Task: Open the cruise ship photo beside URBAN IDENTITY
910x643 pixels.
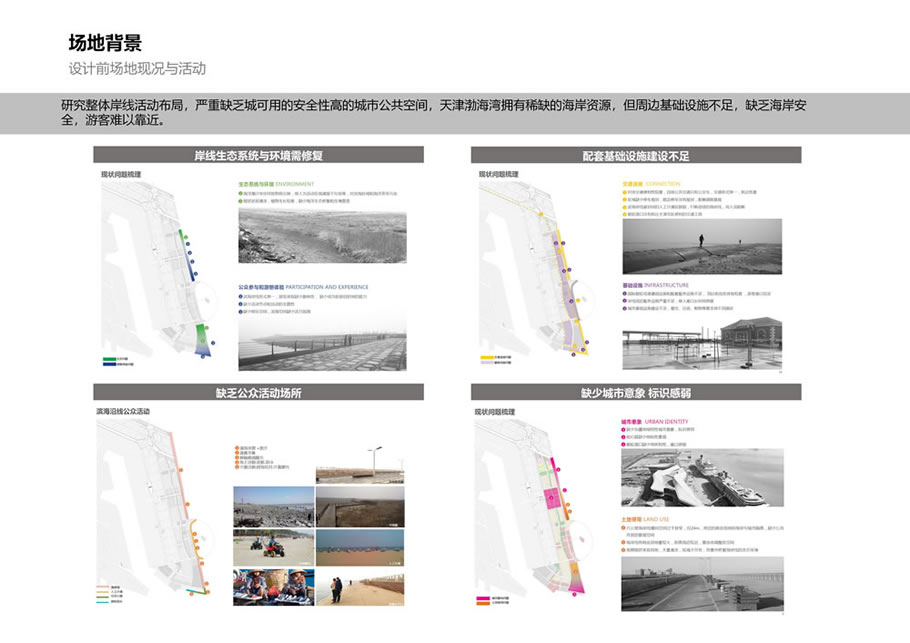Action: pos(700,480)
